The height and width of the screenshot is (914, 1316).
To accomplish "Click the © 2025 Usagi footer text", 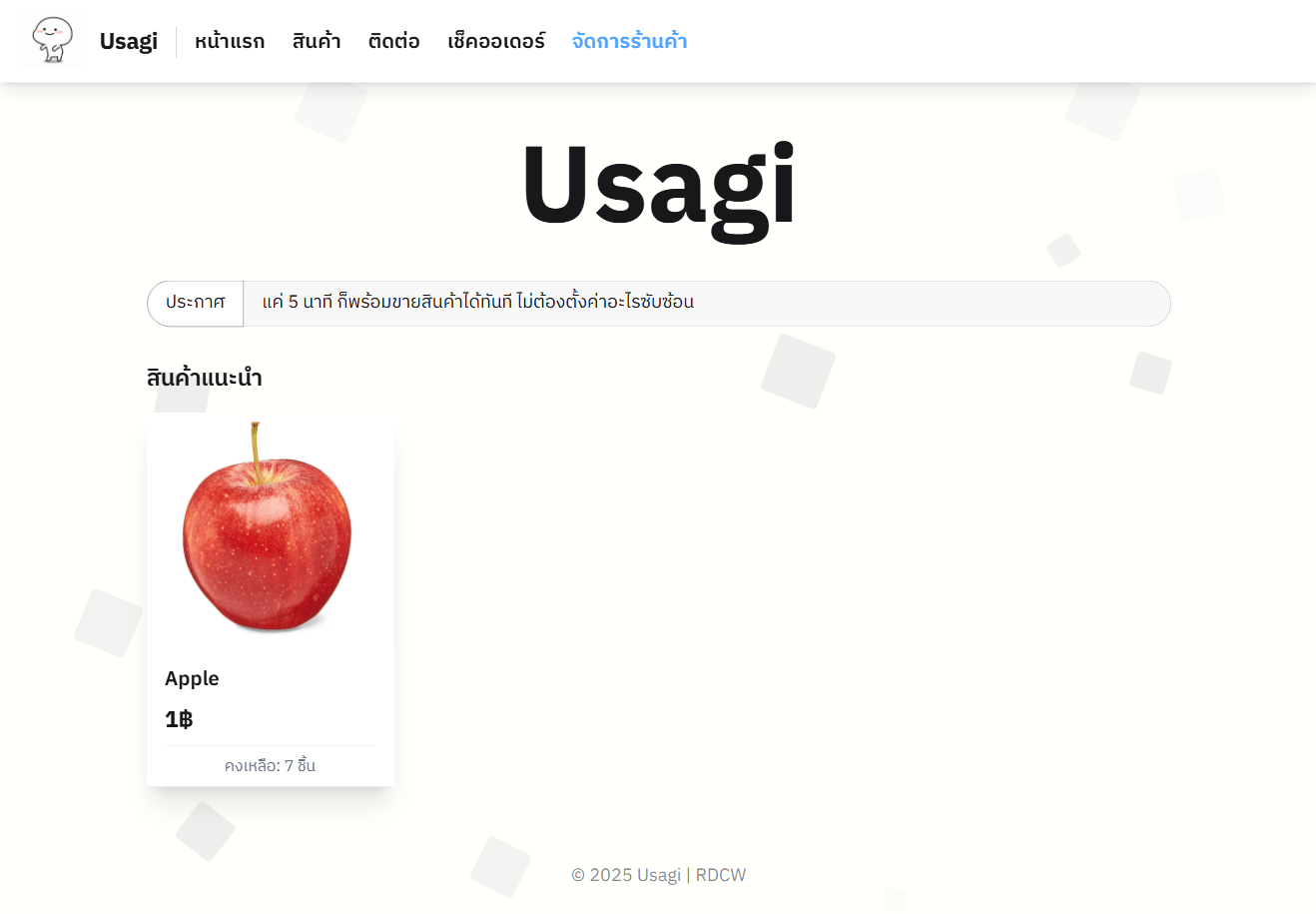I will click(x=626, y=875).
